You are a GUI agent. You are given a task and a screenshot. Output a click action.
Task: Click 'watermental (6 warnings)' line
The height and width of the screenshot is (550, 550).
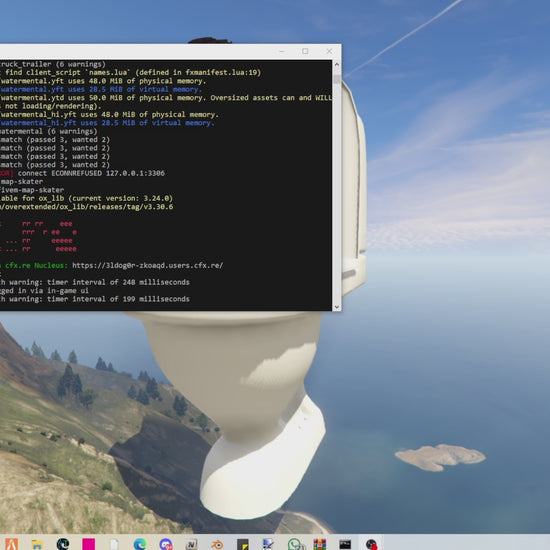(48, 131)
